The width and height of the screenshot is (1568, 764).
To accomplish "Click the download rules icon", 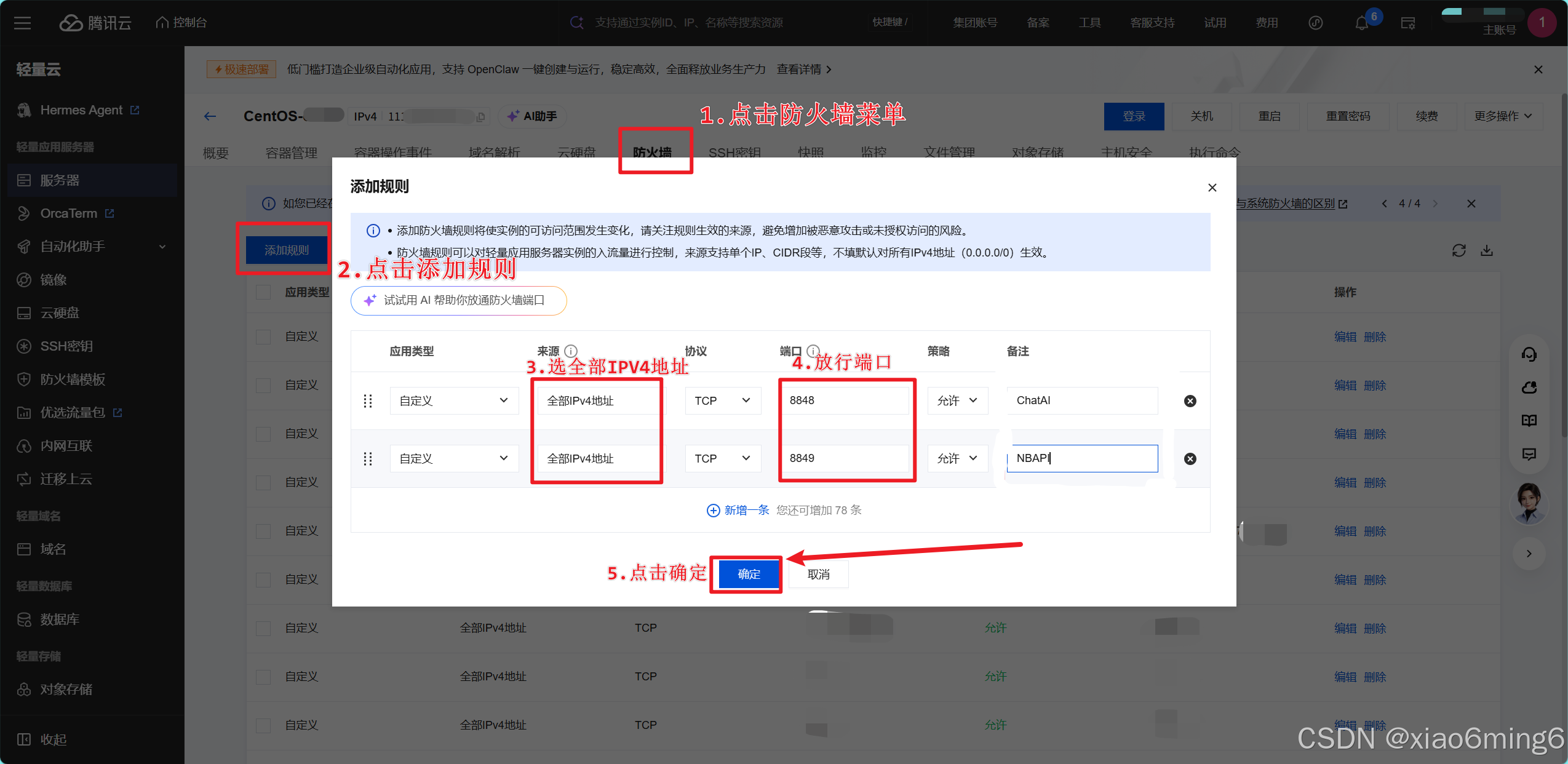I will tap(1486, 250).
